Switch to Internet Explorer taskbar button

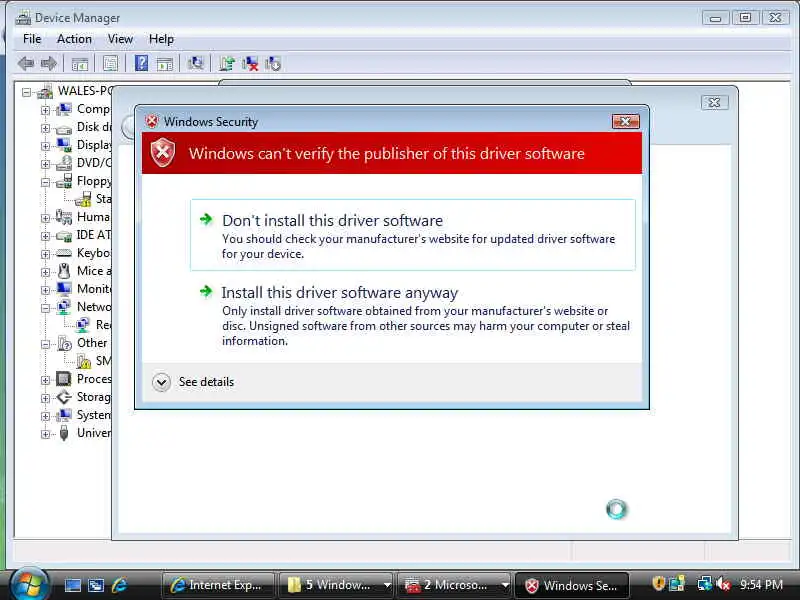click(x=218, y=585)
